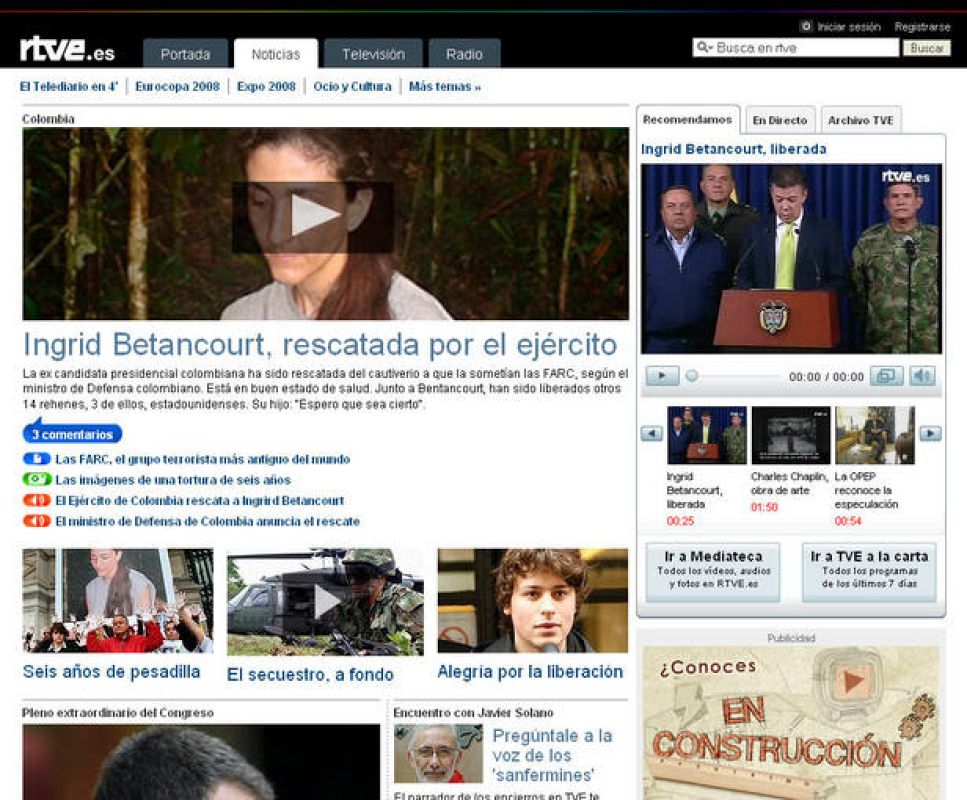
Task: Click in the Busca en rtve search field
Action: (800, 48)
